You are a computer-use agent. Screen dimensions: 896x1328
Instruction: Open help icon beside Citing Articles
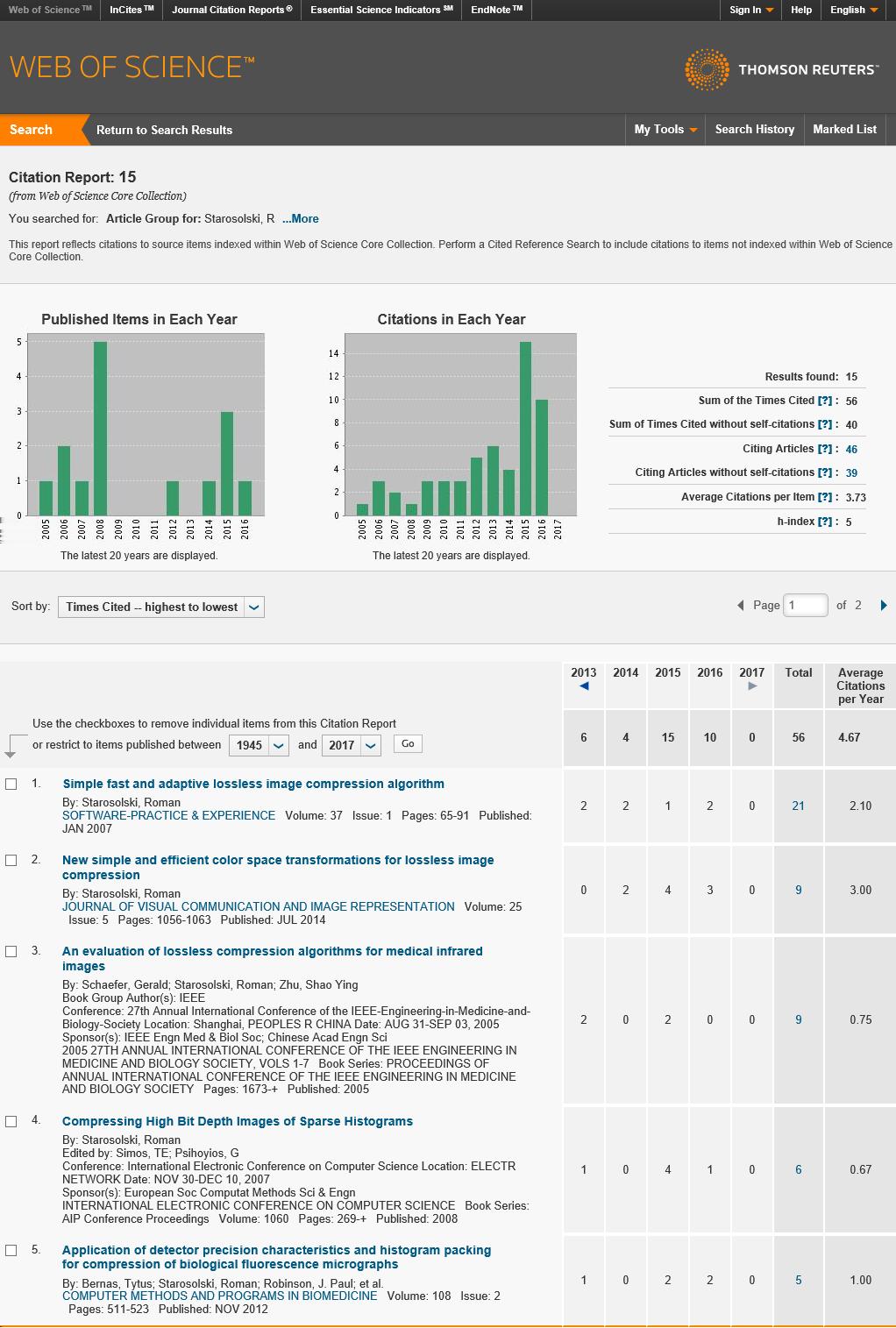(x=825, y=449)
